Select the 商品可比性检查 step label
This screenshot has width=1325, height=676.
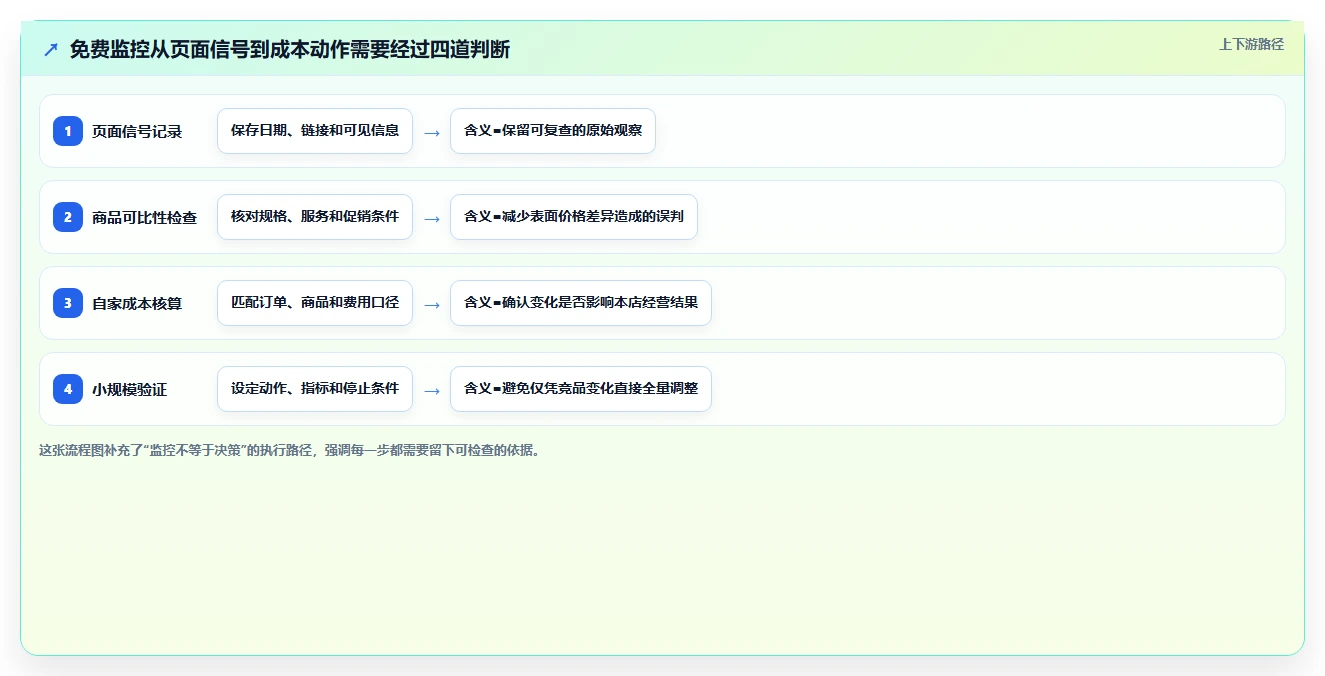[x=144, y=217]
